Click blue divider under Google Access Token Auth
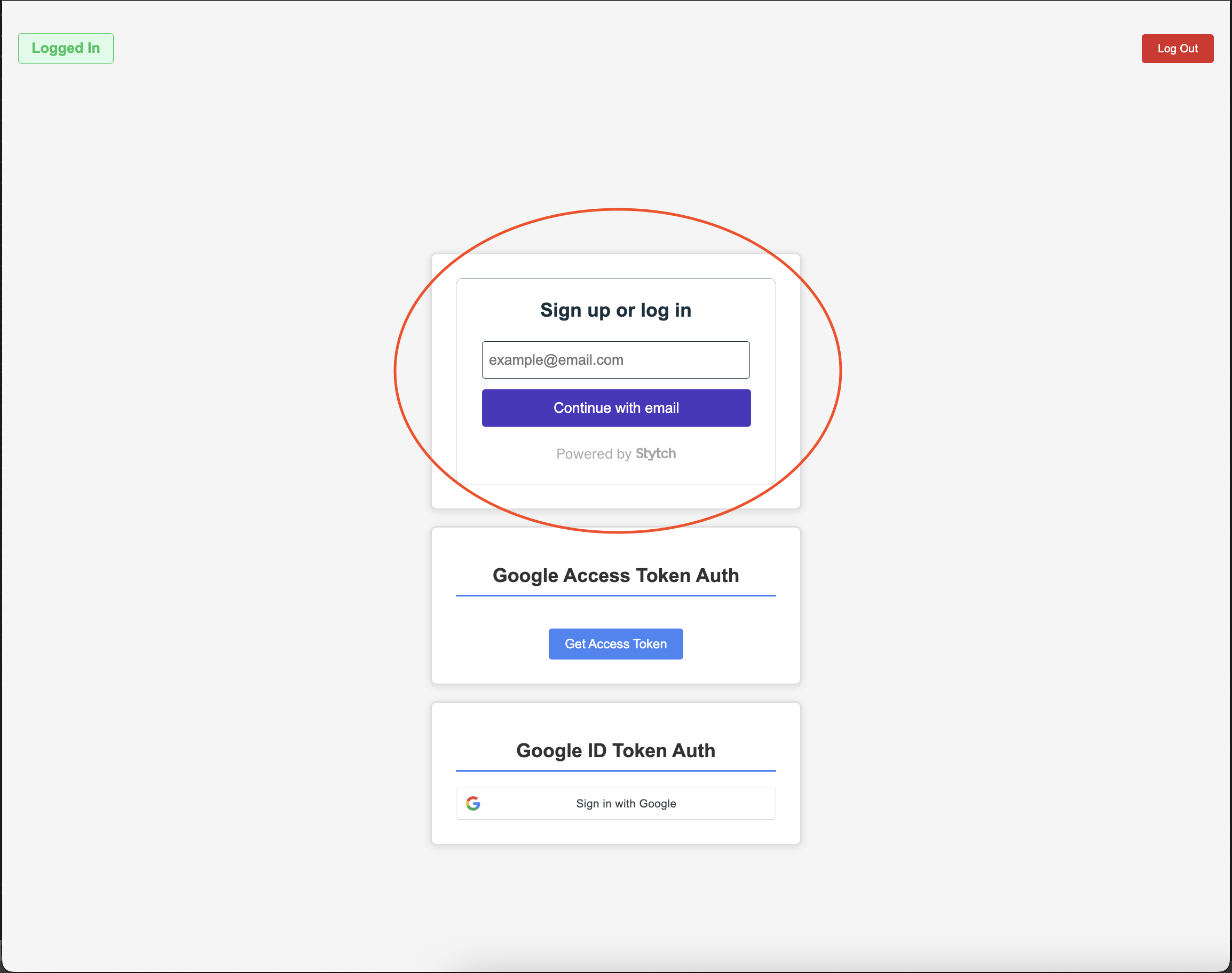Screen dimensions: 1232x973 pyautogui.click(x=615, y=596)
